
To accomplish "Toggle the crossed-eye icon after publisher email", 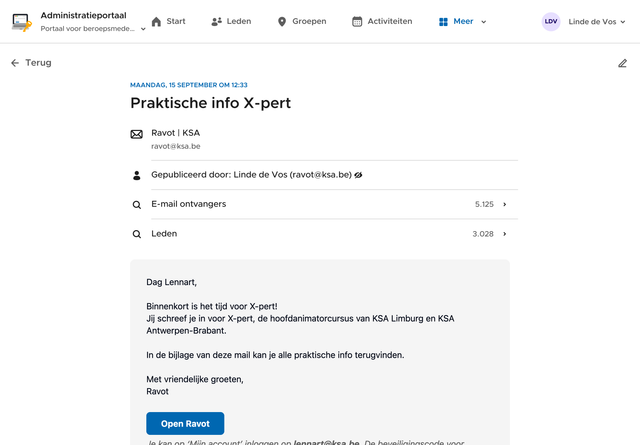I will click(358, 175).
